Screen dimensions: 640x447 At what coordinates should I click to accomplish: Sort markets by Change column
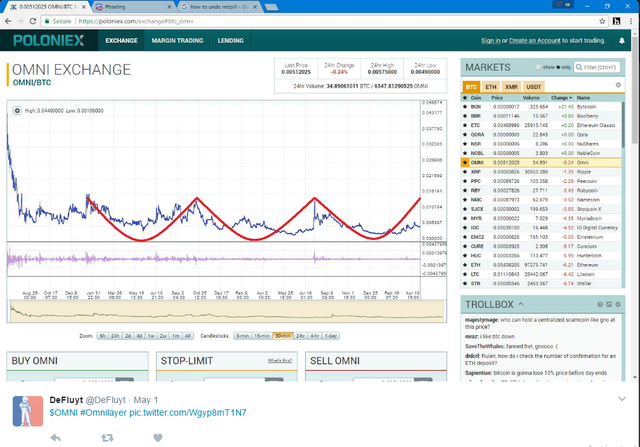click(x=561, y=98)
